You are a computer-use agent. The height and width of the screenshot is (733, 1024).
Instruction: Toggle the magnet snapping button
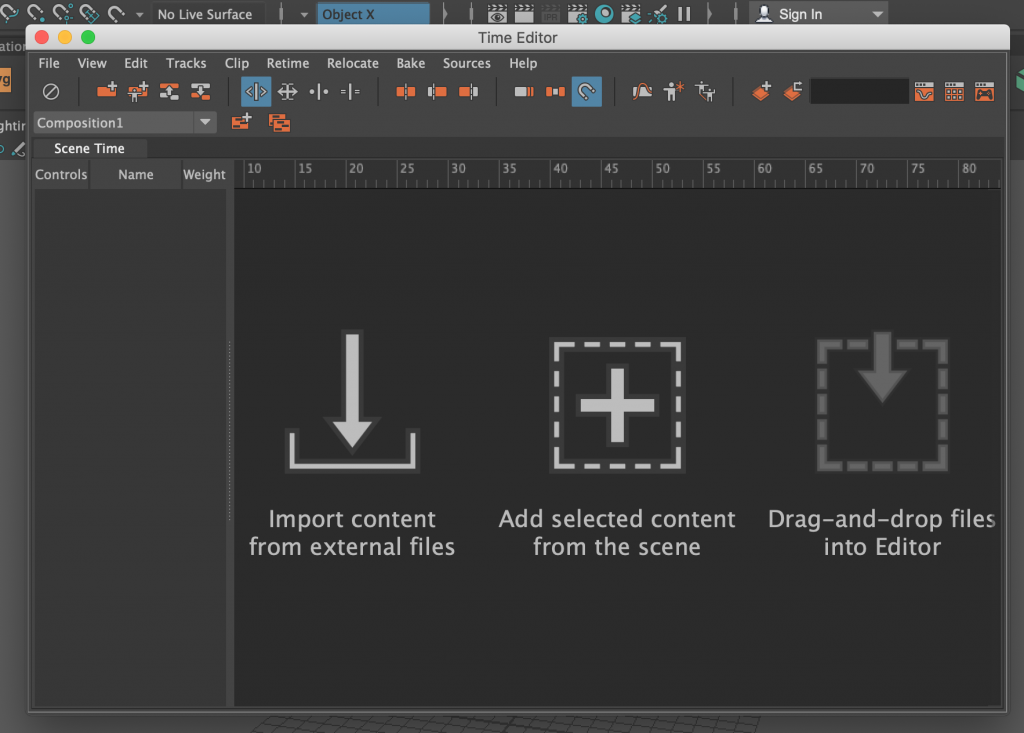point(586,91)
